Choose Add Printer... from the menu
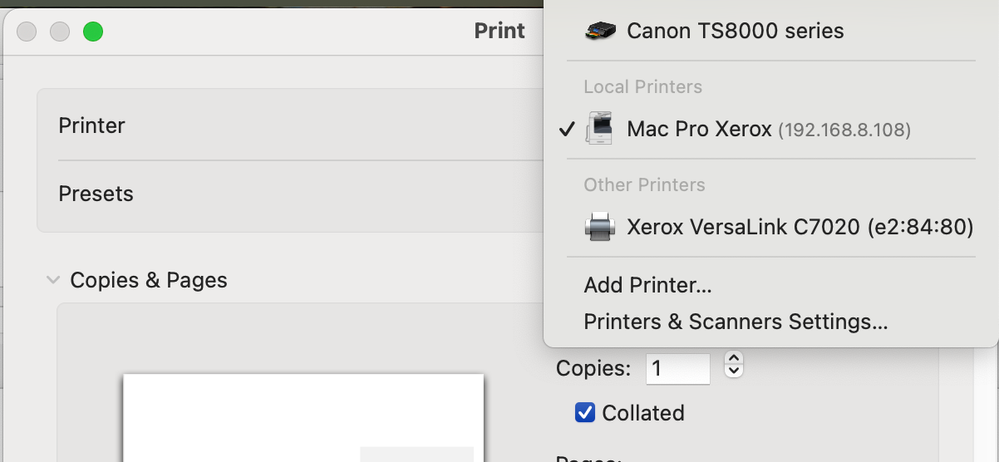 (648, 285)
